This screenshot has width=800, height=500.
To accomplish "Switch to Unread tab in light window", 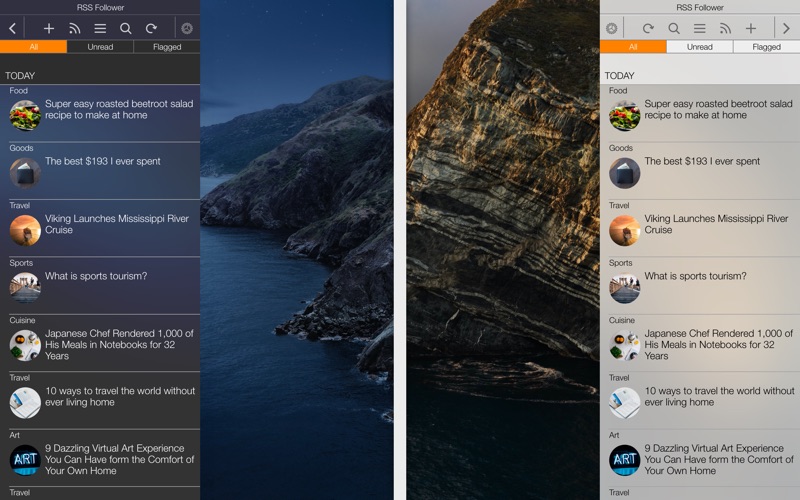I will point(699,47).
